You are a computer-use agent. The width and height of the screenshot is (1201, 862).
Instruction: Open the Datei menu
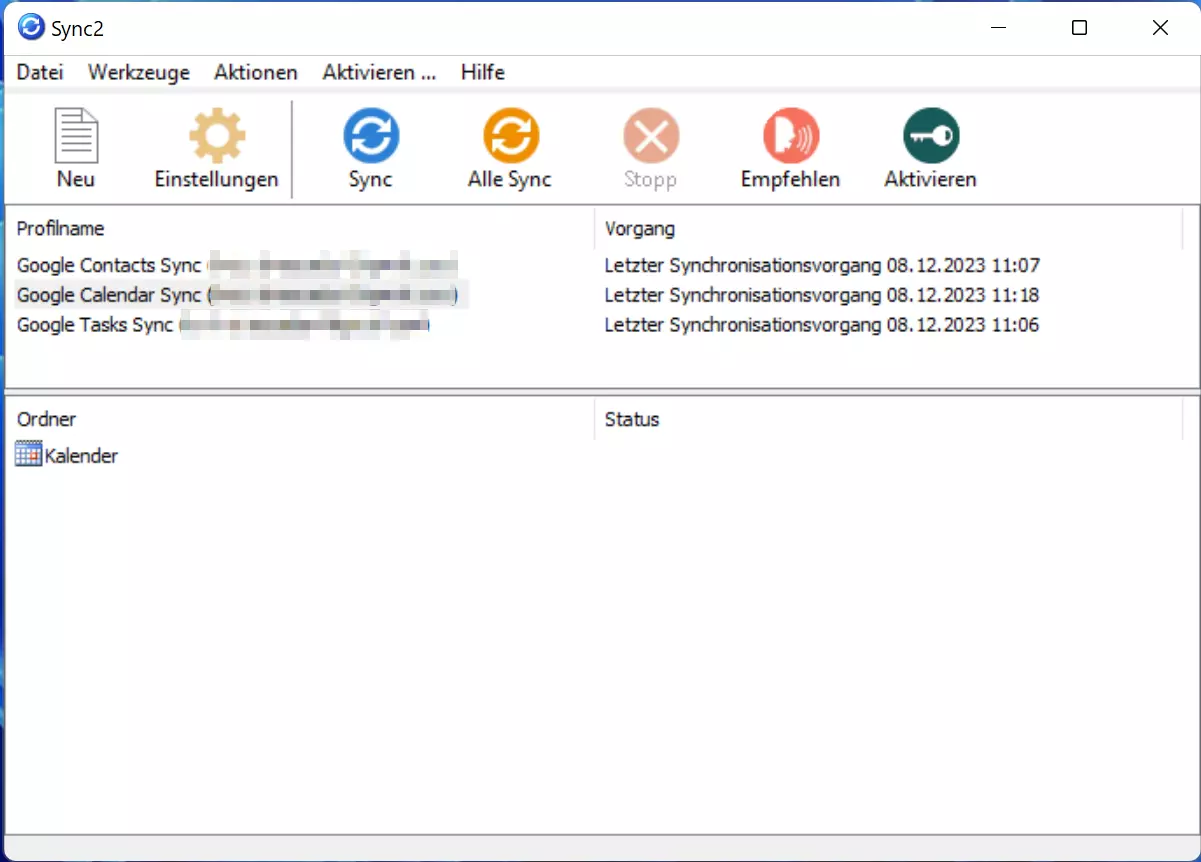(x=39, y=72)
